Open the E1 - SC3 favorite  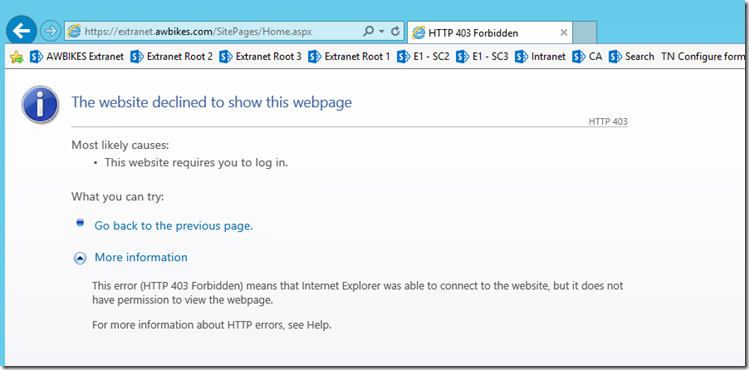tap(482, 57)
